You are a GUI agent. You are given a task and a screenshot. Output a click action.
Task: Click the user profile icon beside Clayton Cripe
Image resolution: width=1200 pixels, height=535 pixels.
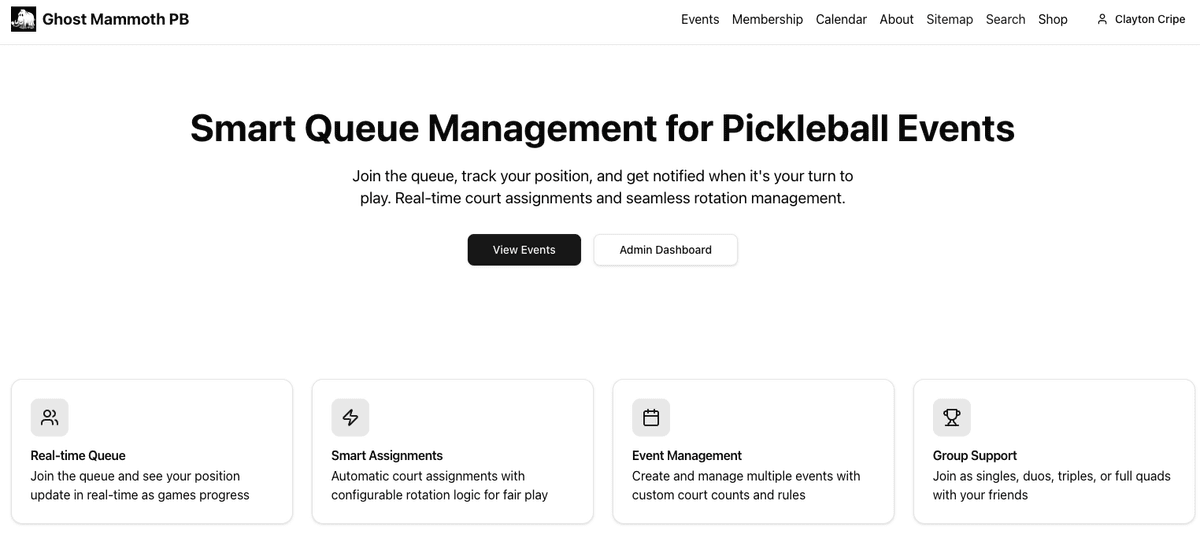tap(1102, 19)
